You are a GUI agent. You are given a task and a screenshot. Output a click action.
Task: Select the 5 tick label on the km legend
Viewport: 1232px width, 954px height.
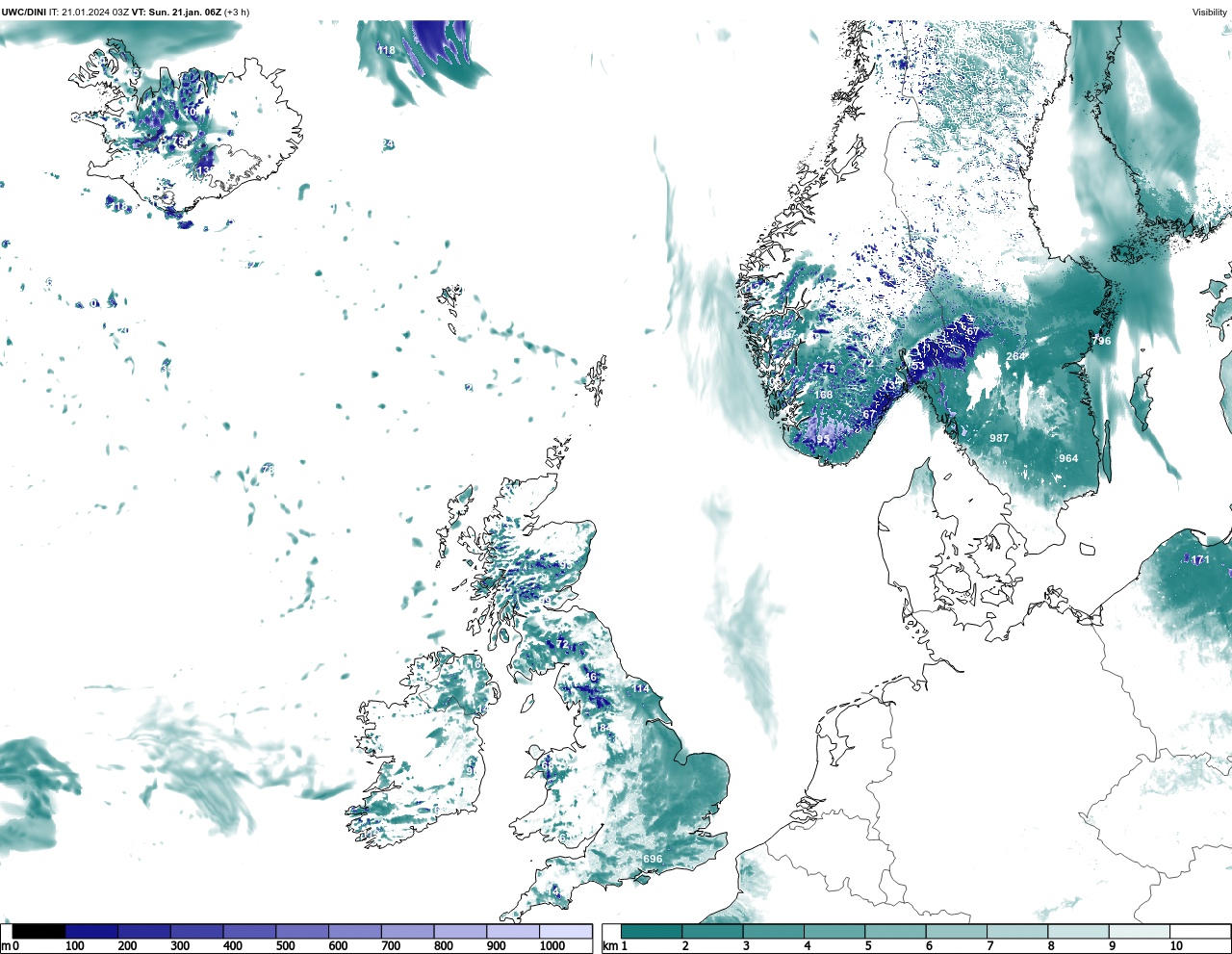pyautogui.click(x=868, y=946)
